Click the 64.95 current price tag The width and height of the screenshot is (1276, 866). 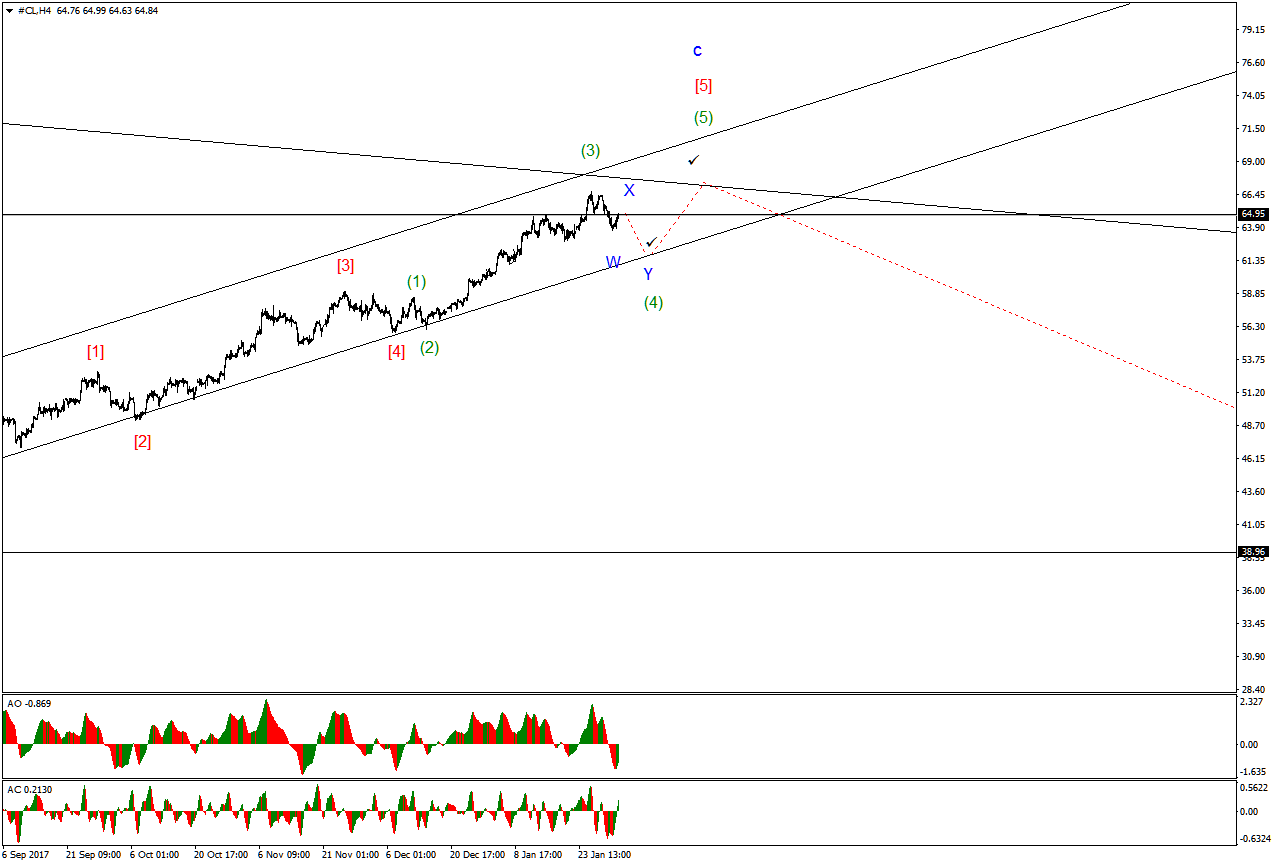[1254, 214]
